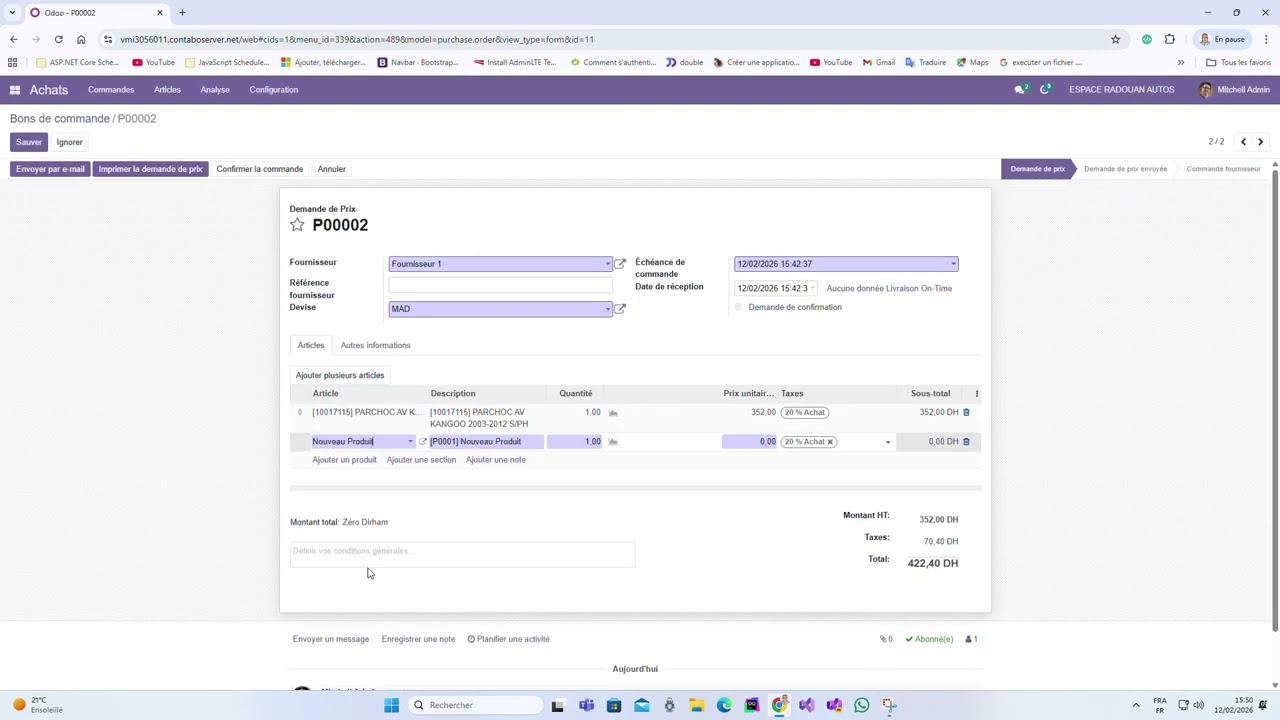The height and width of the screenshot is (720, 1280).
Task: Open Bons de commande breadcrumb link
Action: [60, 119]
